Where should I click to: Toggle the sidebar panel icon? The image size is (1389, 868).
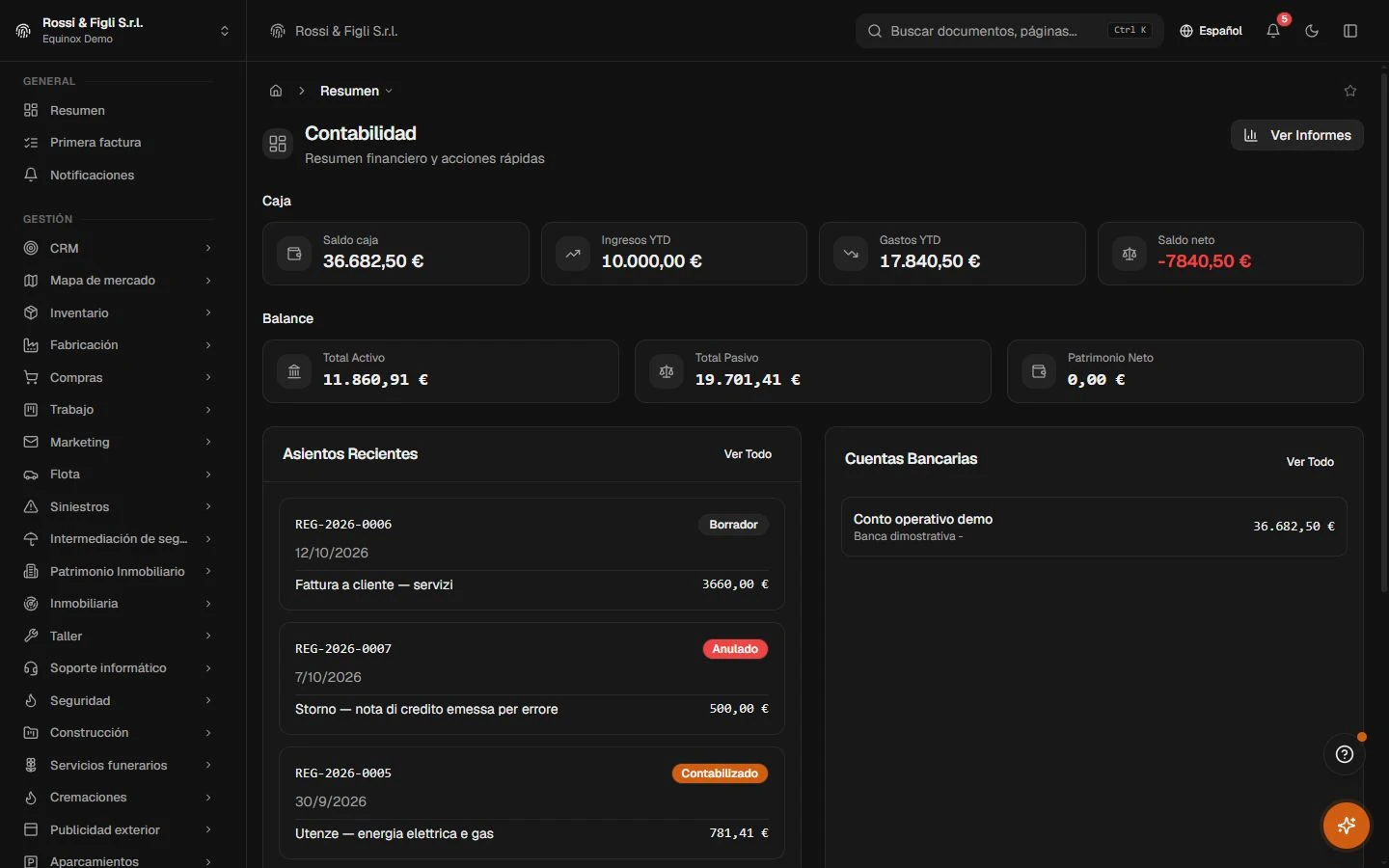(1350, 31)
